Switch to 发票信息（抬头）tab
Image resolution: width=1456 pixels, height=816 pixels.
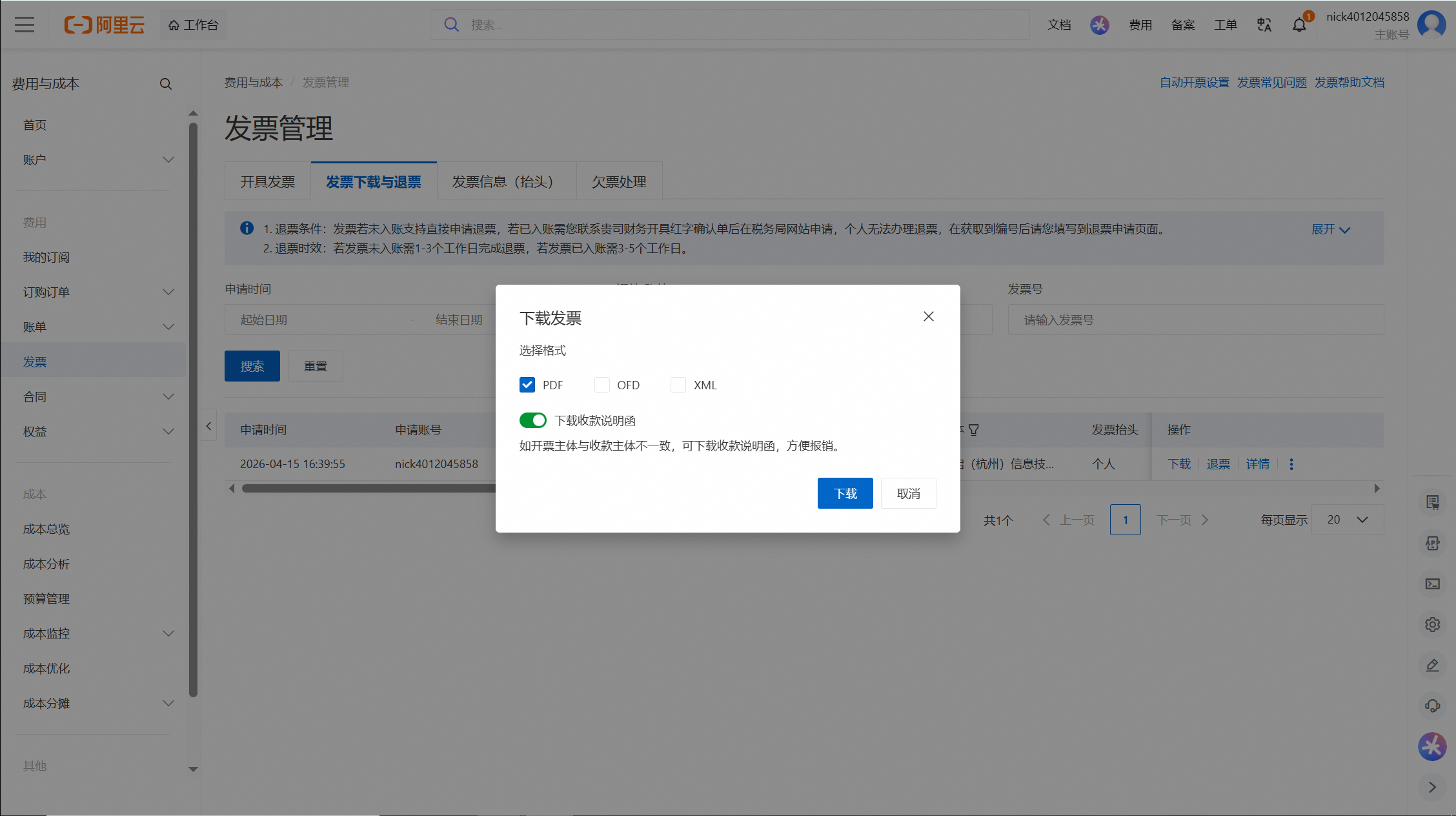[507, 181]
